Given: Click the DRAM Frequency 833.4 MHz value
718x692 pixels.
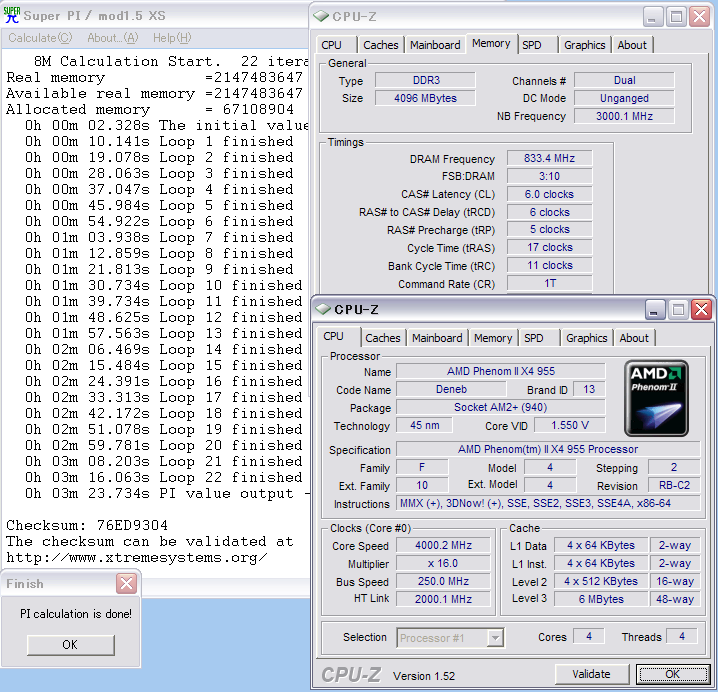Looking at the screenshot, I should [x=549, y=158].
